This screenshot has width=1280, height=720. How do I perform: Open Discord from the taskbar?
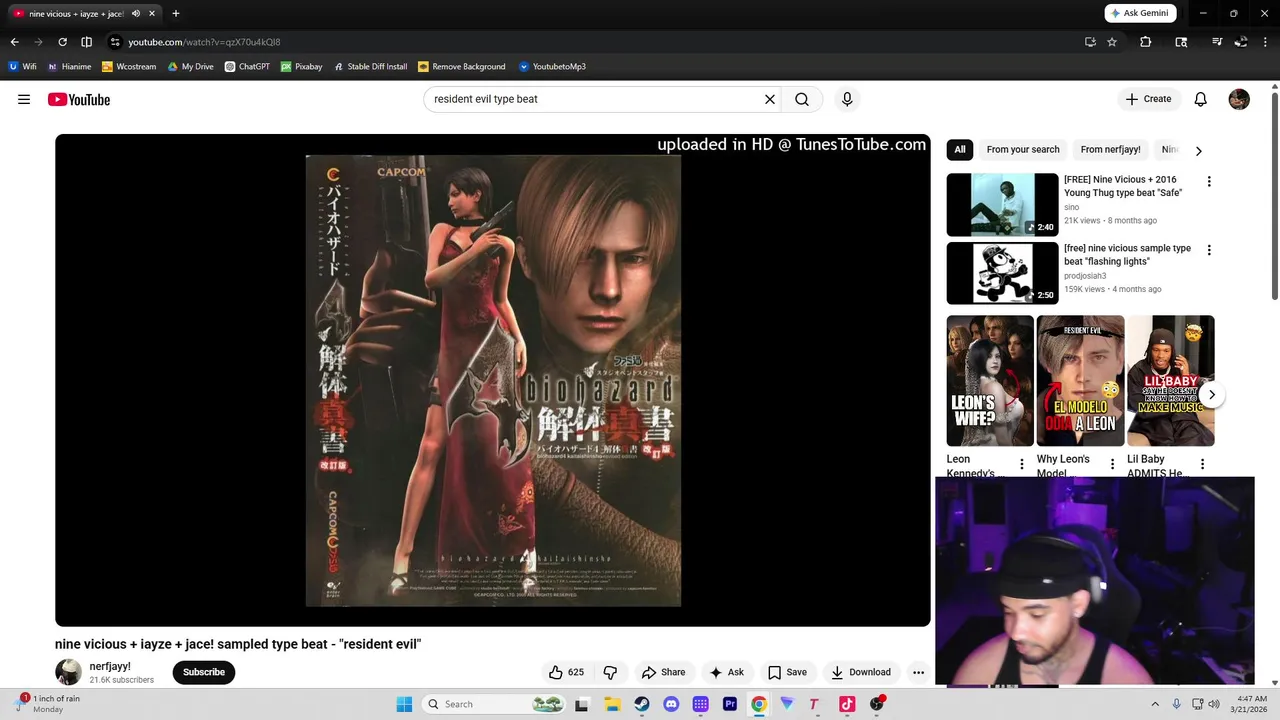click(x=671, y=704)
